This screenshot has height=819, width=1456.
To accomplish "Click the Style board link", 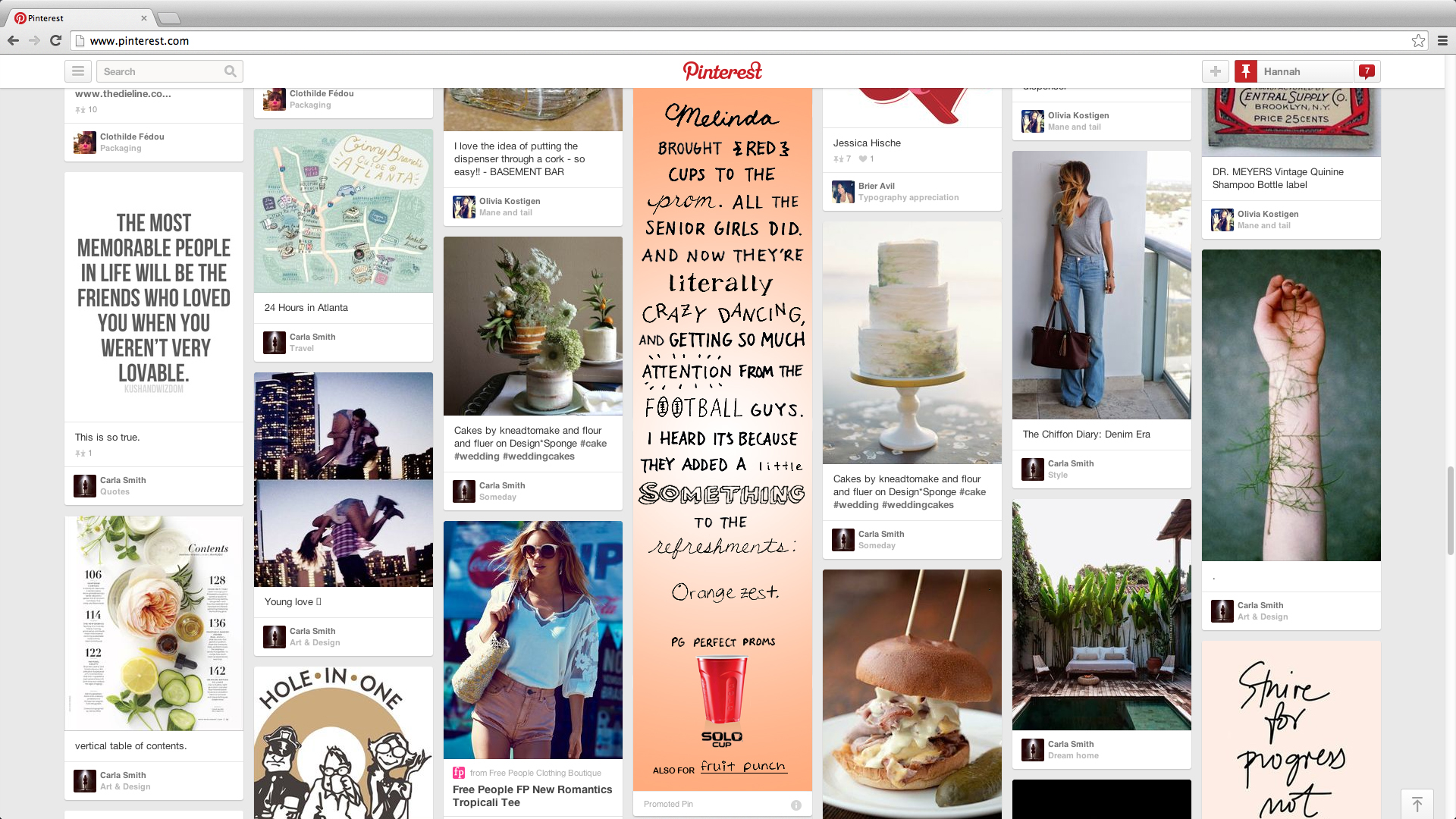I will point(1058,475).
